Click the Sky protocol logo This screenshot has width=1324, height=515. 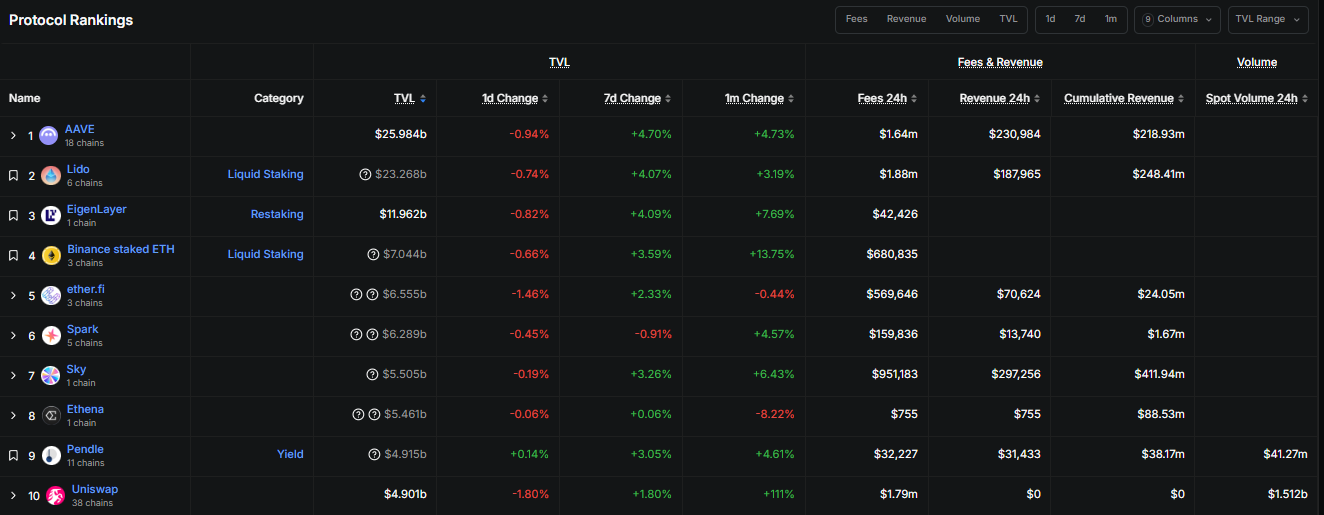point(50,375)
